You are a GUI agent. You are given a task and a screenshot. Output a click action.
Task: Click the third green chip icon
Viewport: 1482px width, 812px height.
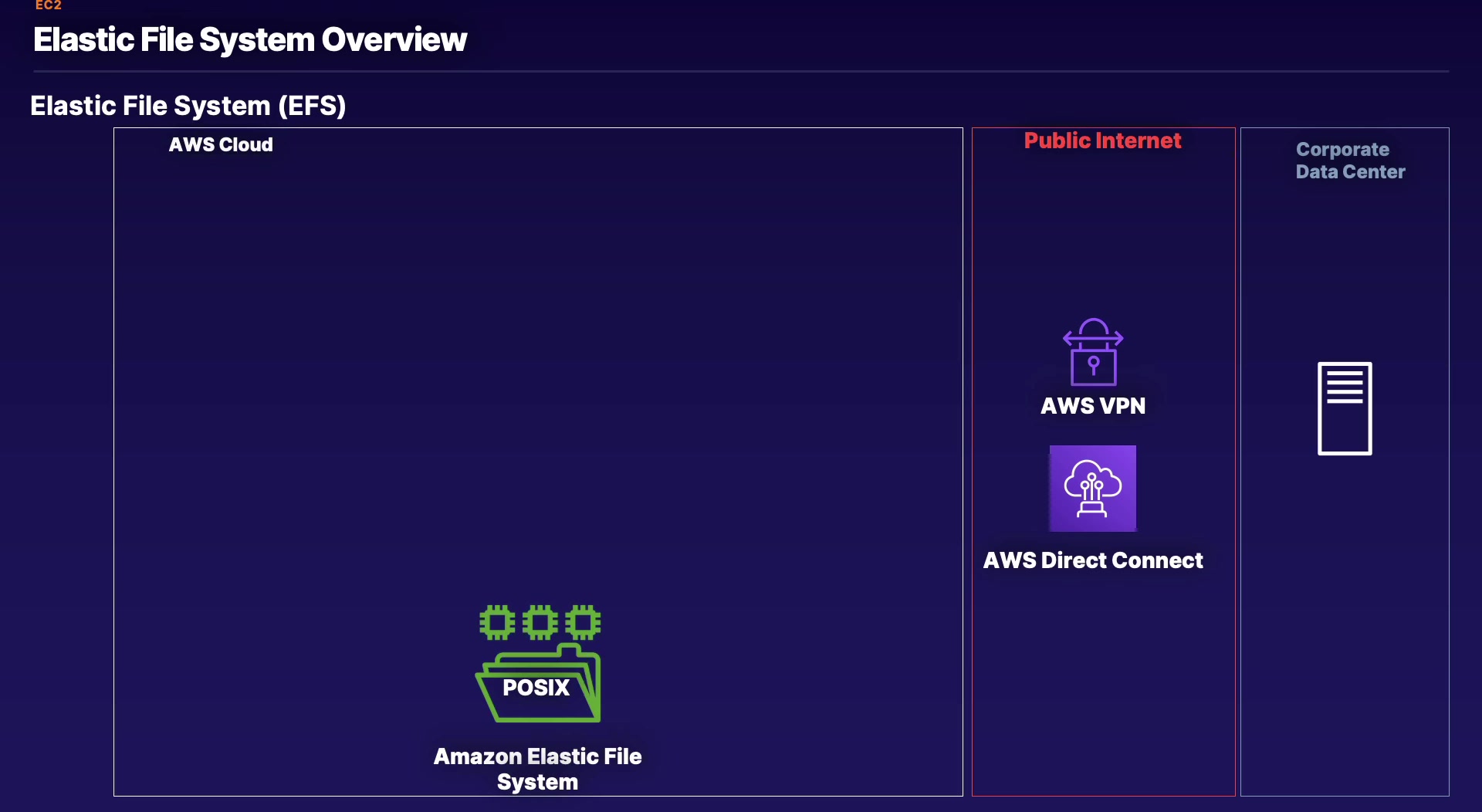pyautogui.click(x=583, y=622)
